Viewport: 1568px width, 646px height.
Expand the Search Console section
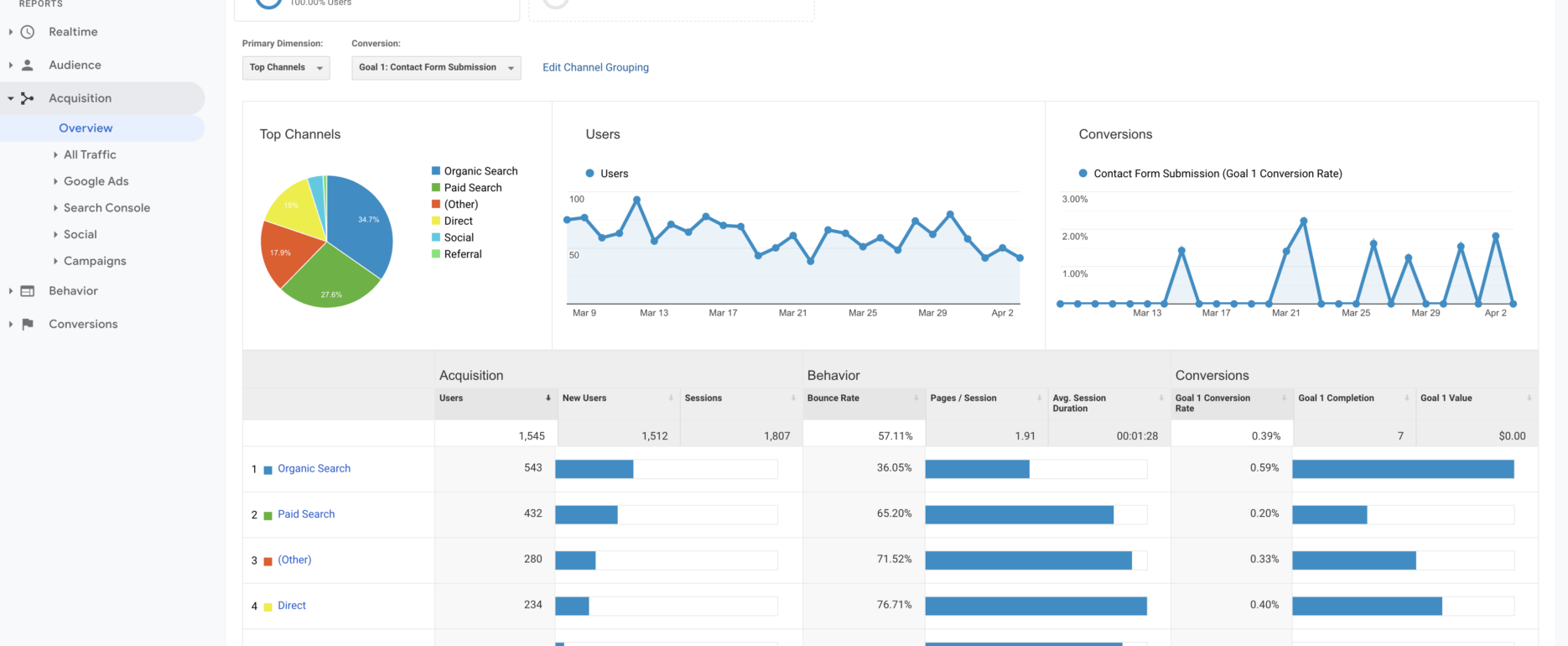coord(106,208)
